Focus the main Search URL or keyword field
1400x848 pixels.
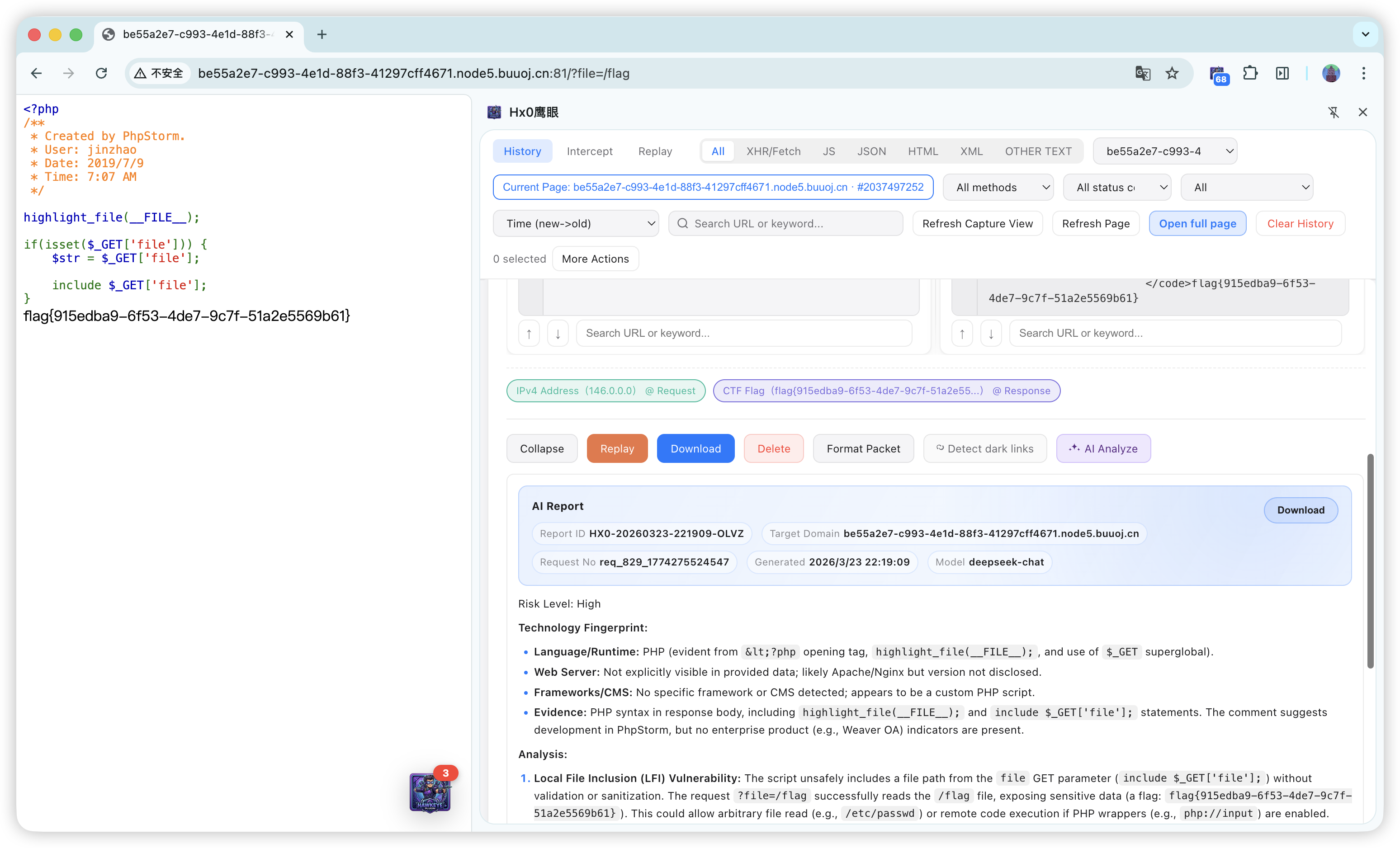point(786,224)
